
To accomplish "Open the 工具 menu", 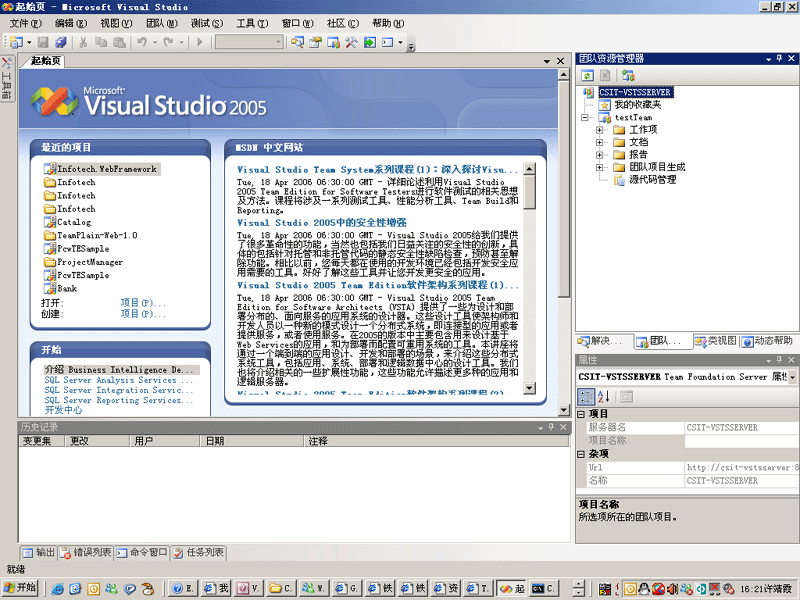I will click(252, 23).
